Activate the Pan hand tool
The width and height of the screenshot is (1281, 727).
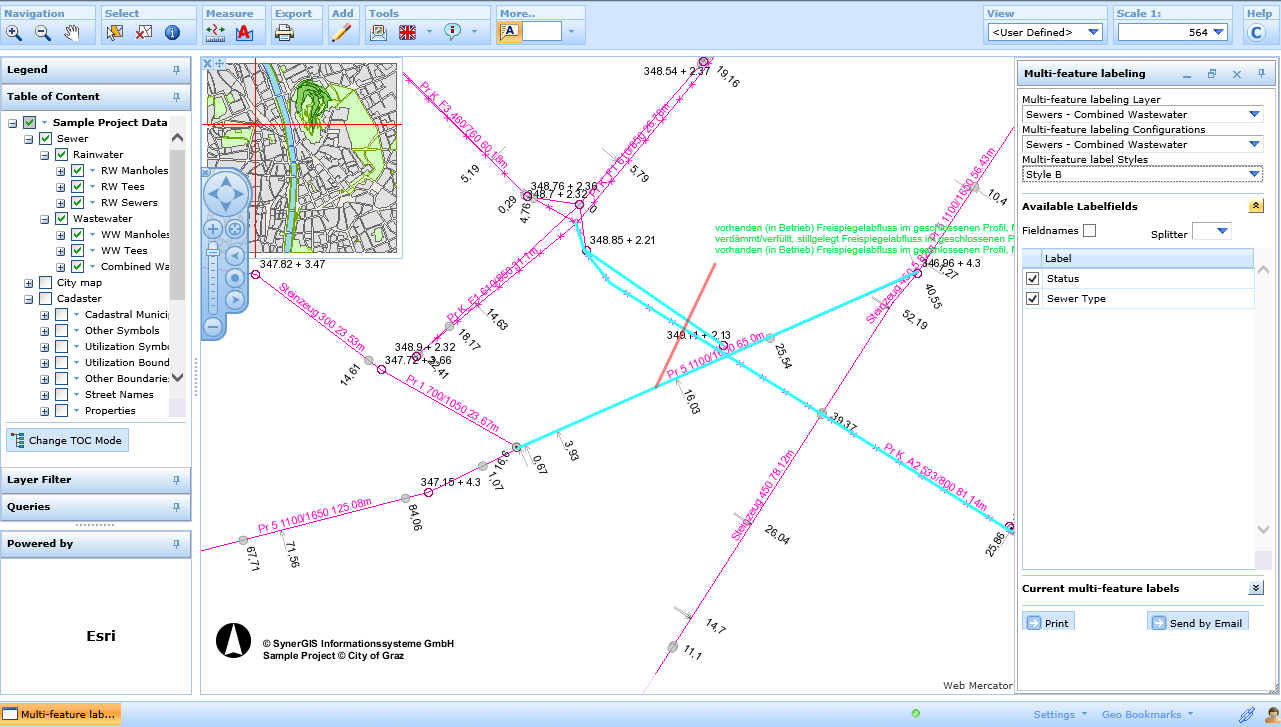click(72, 32)
